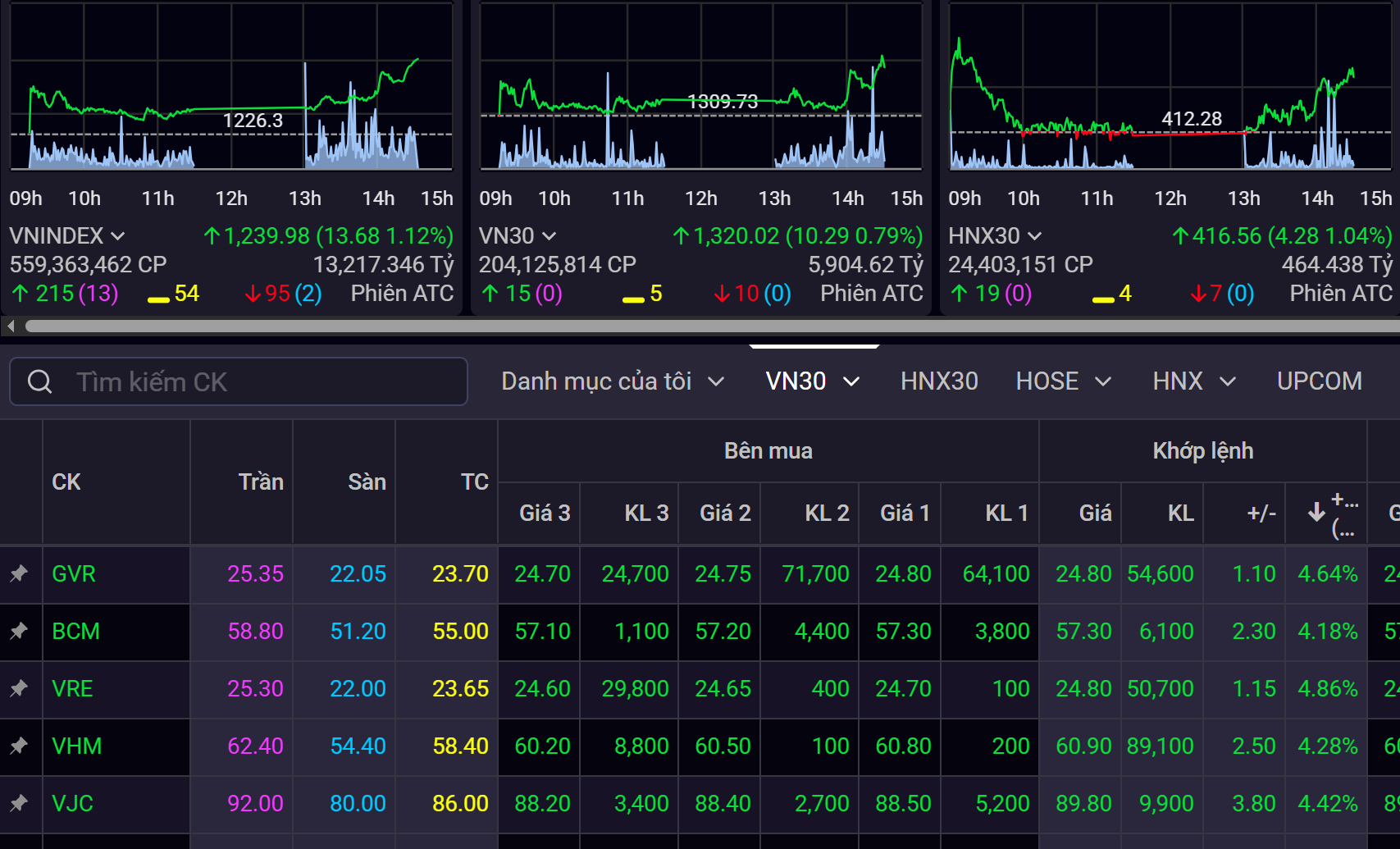The height and width of the screenshot is (849, 1400).
Task: Switch to the UPCOM tab
Action: (x=1319, y=381)
